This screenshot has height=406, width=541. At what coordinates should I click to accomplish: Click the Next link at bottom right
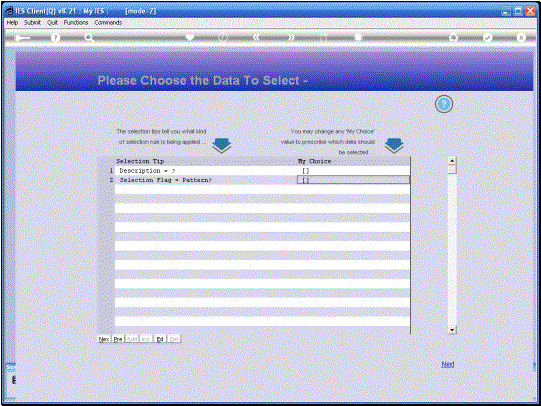pos(447,364)
